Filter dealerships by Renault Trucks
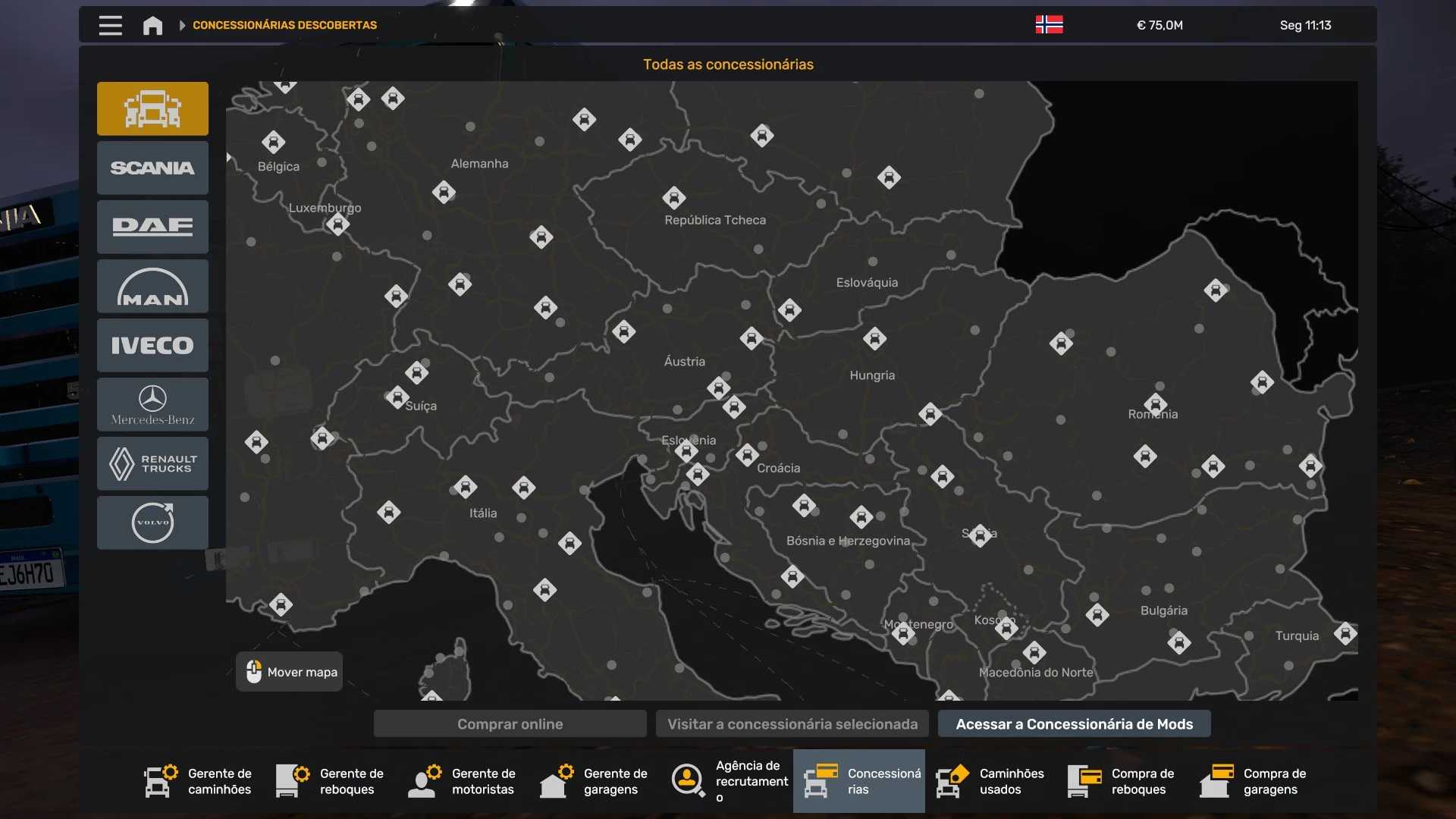Image resolution: width=1456 pixels, height=819 pixels. [x=152, y=463]
